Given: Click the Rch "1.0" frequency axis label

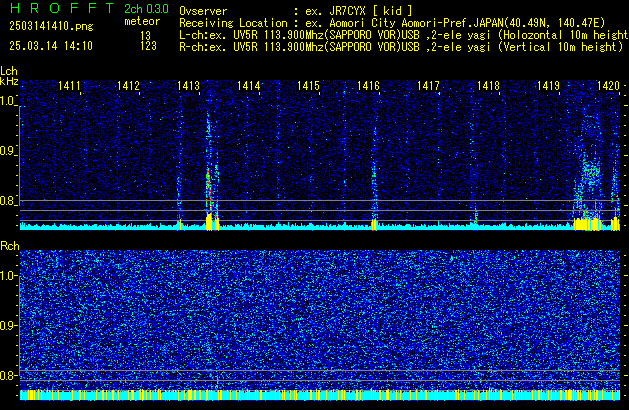Looking at the screenshot, I should [x=8, y=276].
